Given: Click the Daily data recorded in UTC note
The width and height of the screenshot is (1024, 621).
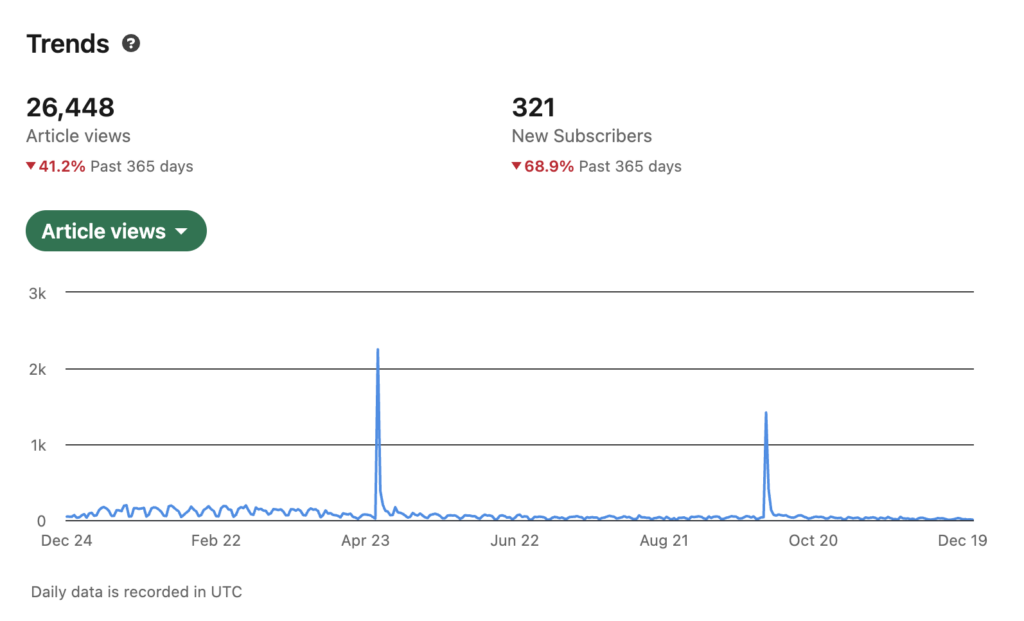Looking at the screenshot, I should pos(136,592).
